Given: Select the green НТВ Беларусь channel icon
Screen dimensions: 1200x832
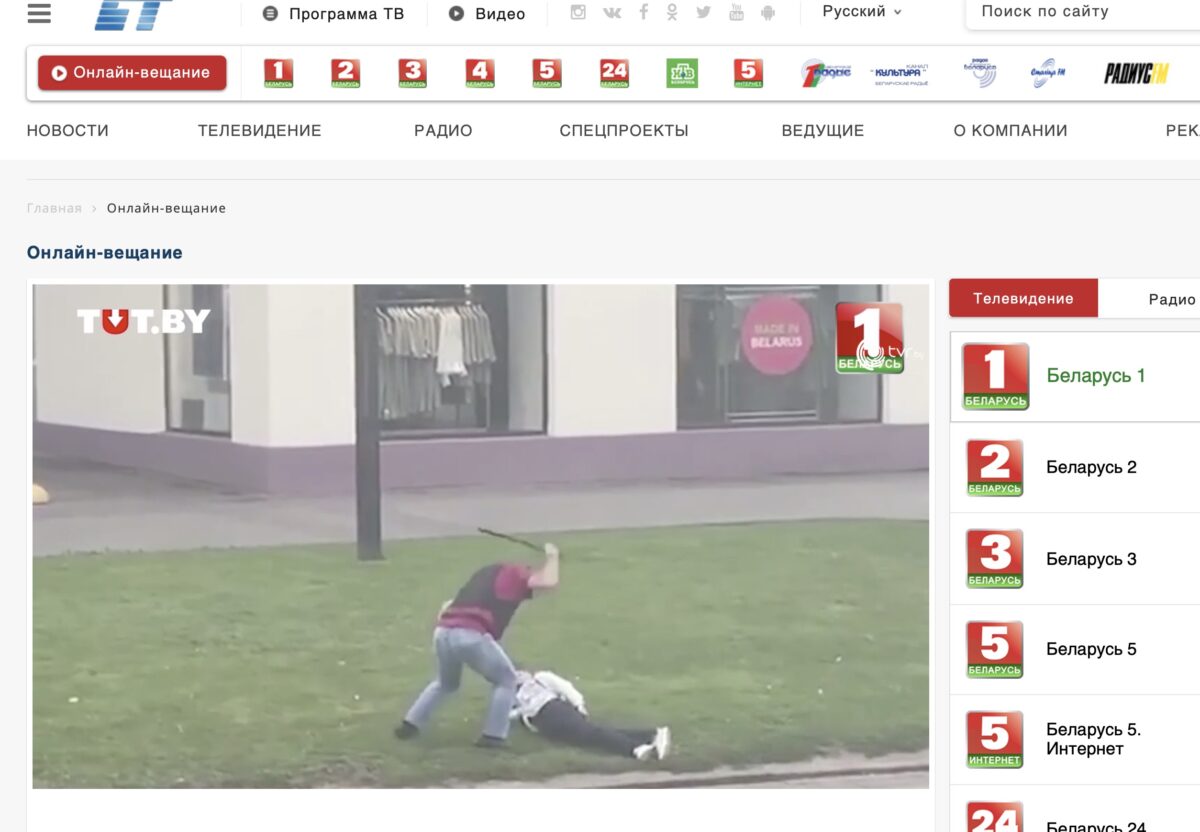Looking at the screenshot, I should (x=682, y=73).
